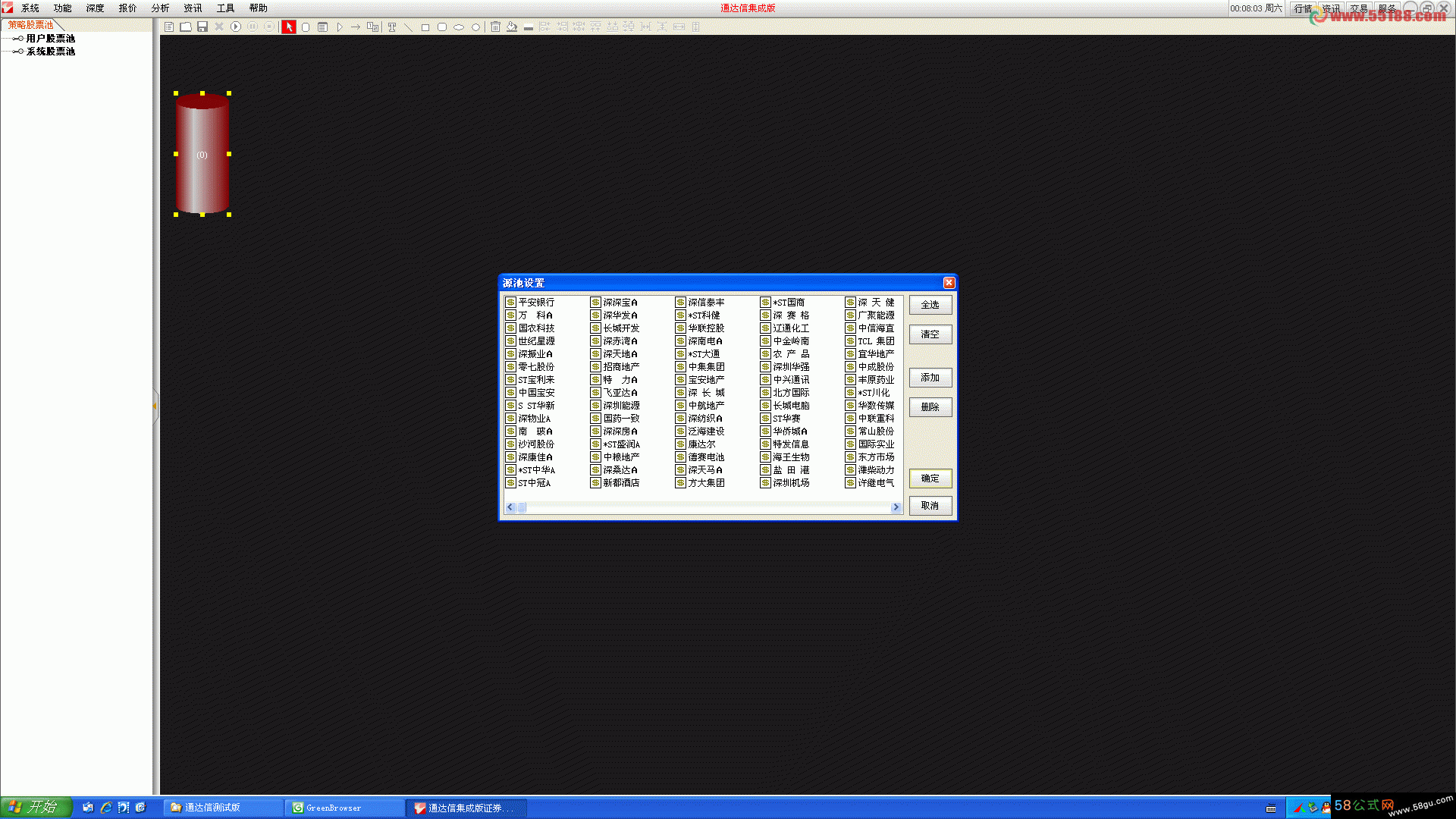Open 分析 menu

pos(161,8)
